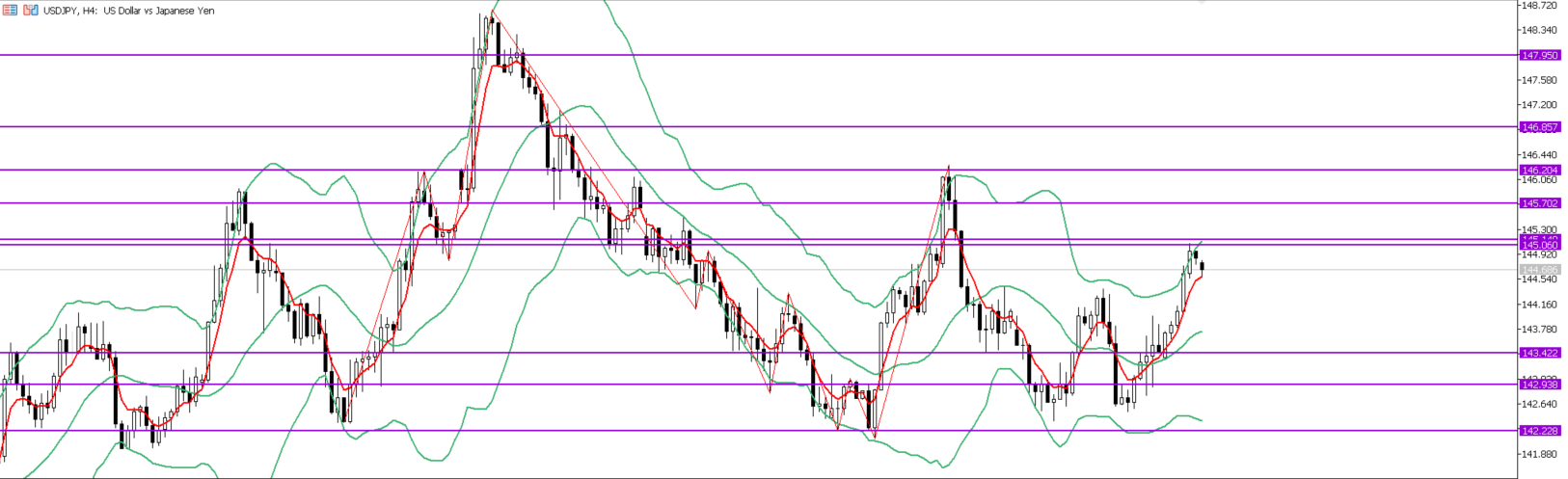Click the 142.938 purple price label
Image resolution: width=1568 pixels, height=479 pixels.
pyautogui.click(x=1540, y=385)
